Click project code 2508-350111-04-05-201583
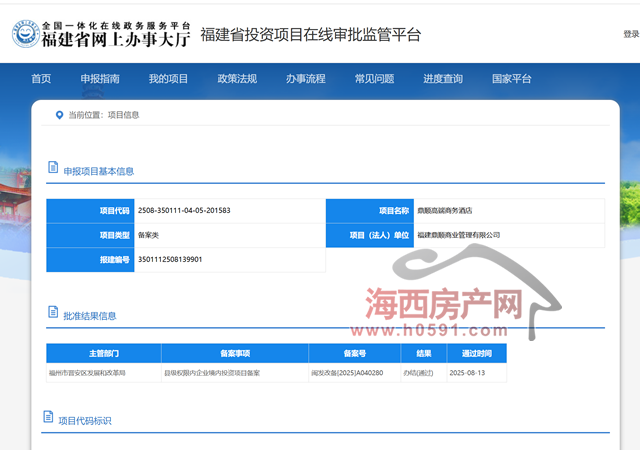 point(184,210)
